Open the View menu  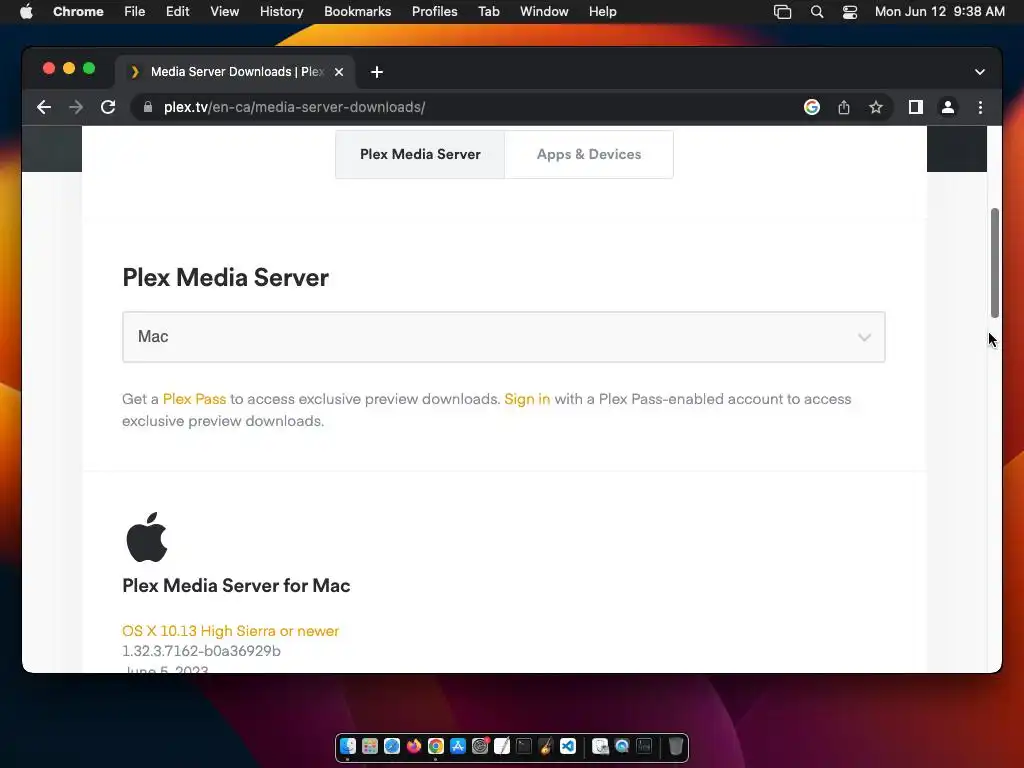coord(225,12)
